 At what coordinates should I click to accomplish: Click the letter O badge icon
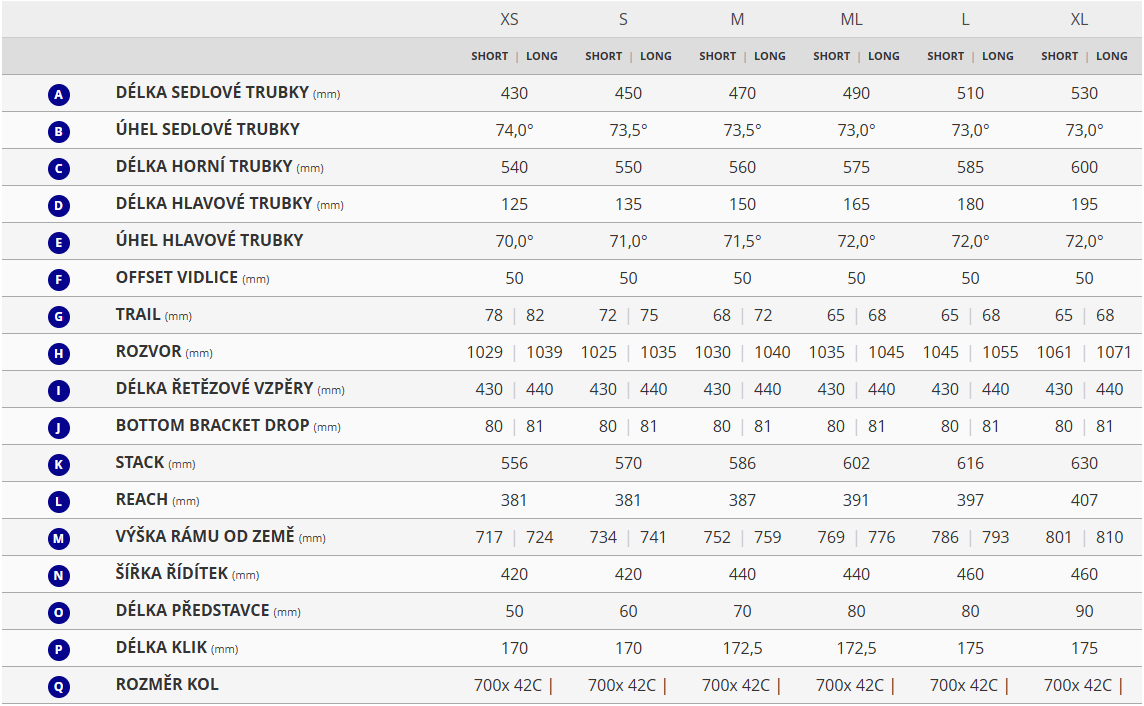click(59, 613)
